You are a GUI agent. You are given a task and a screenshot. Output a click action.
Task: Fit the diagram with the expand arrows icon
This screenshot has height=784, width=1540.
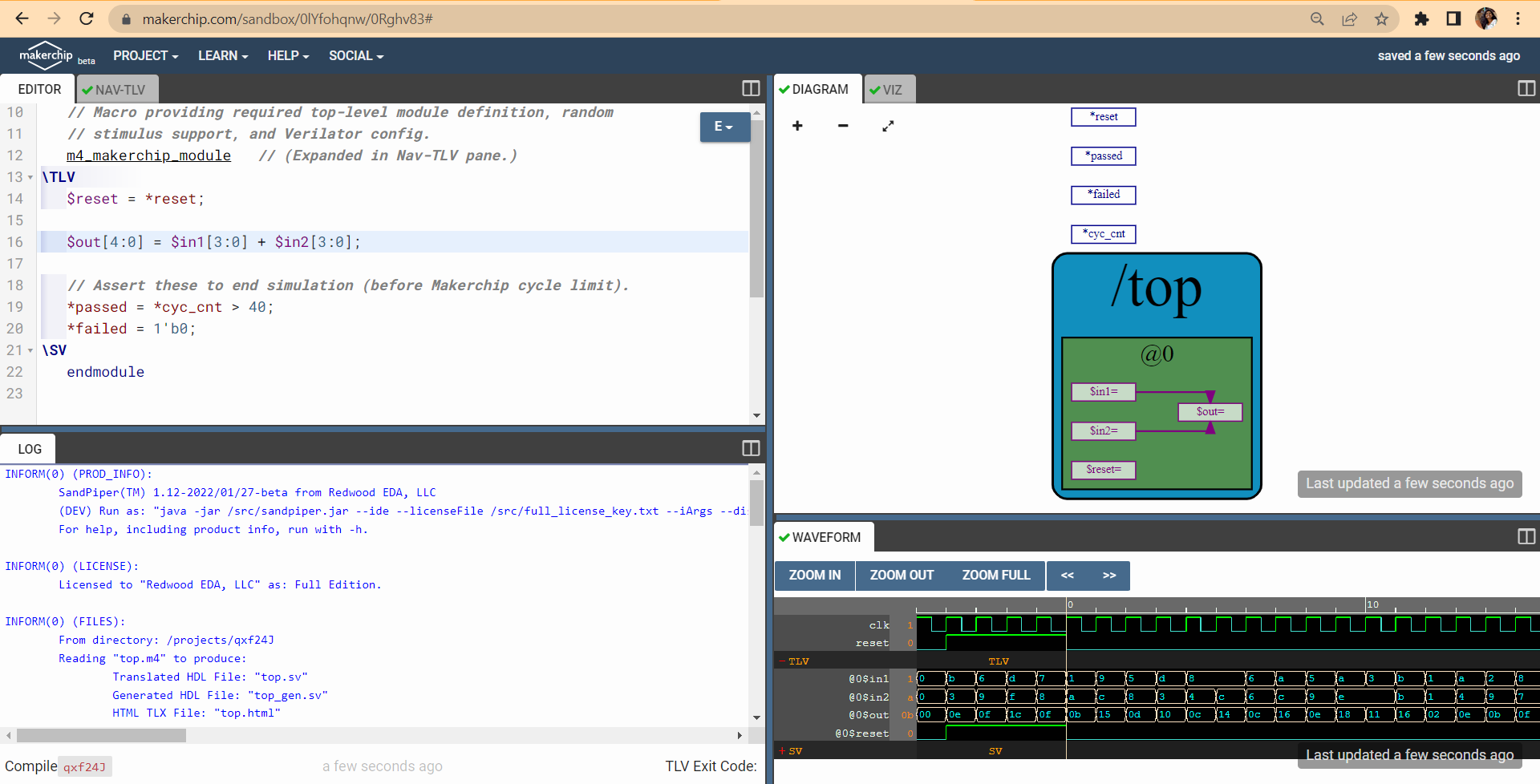[888, 126]
